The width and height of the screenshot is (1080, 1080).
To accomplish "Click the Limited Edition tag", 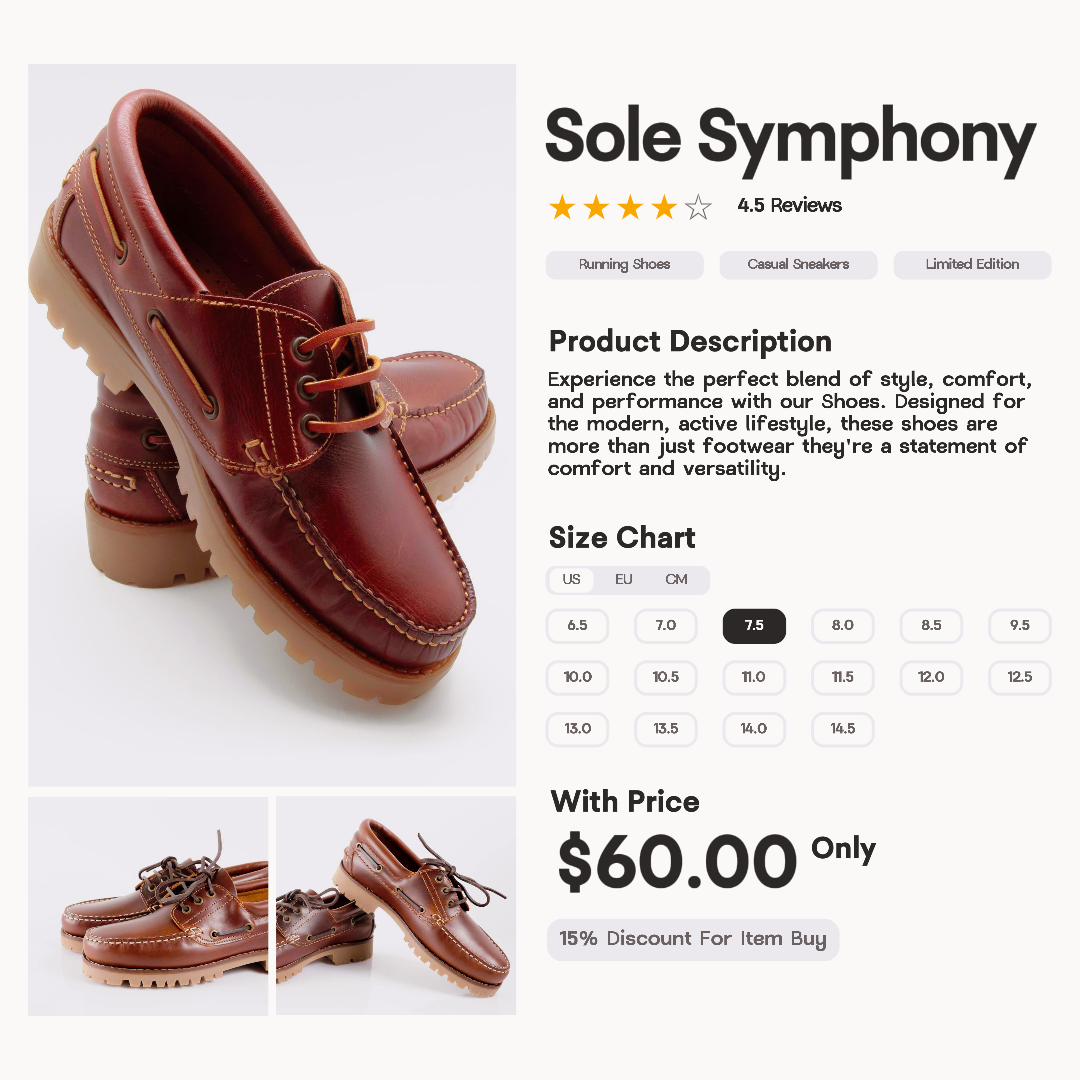I will click(972, 265).
